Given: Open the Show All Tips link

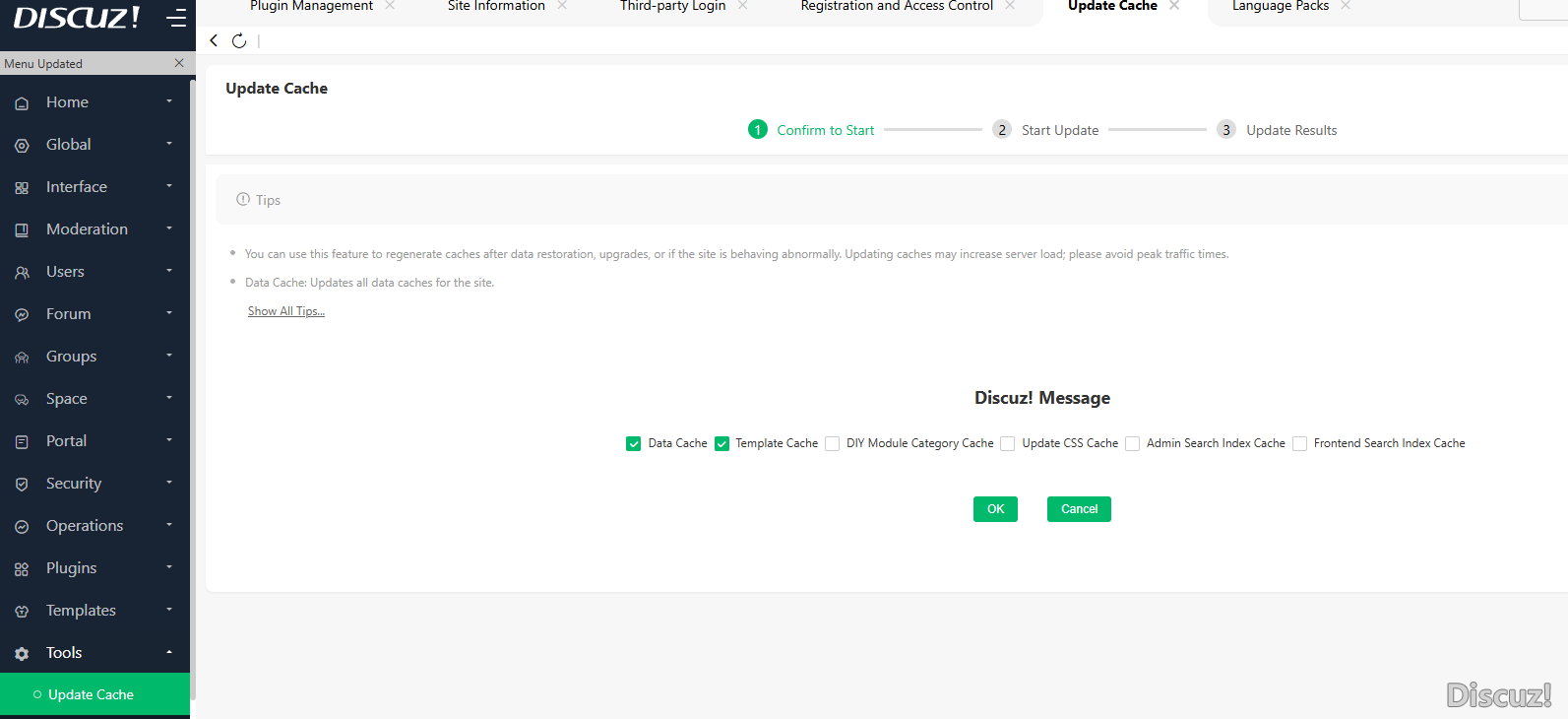Looking at the screenshot, I should coord(285,311).
